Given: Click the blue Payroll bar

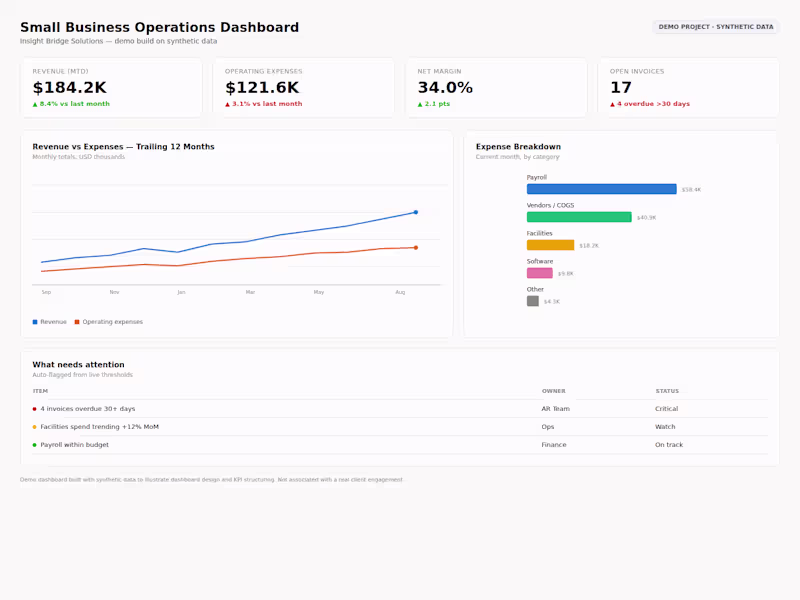Looking at the screenshot, I should [602, 189].
